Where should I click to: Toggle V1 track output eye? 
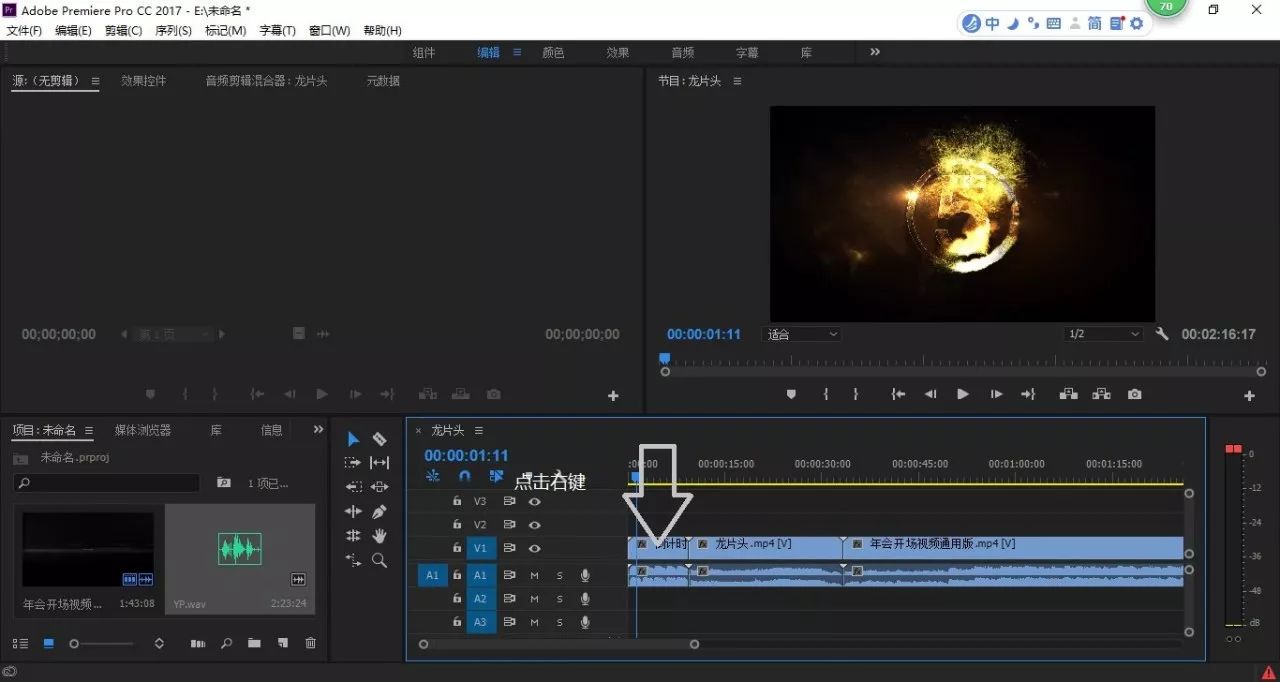(x=535, y=548)
